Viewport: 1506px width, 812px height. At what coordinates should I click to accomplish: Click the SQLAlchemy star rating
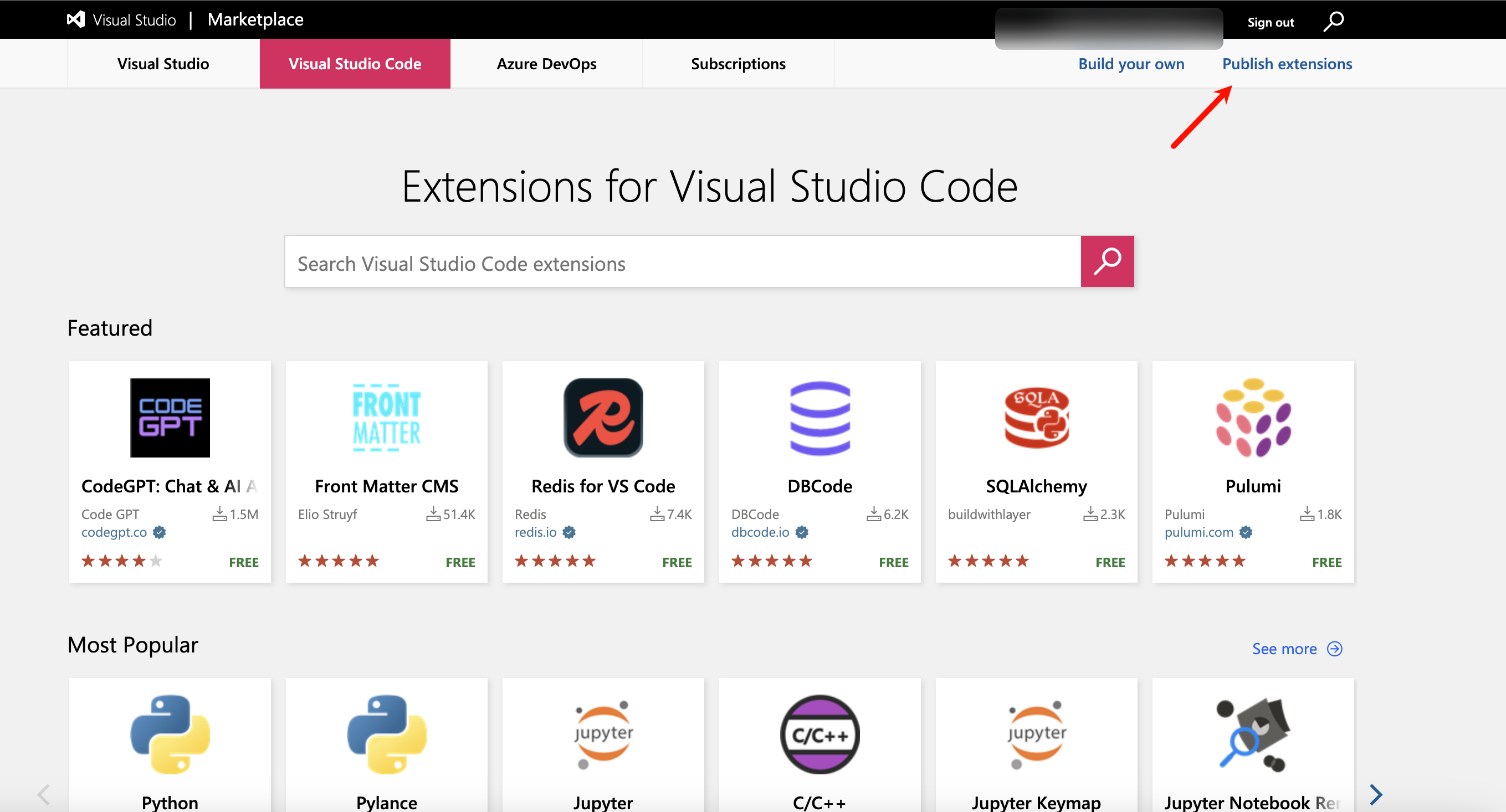tap(988, 561)
